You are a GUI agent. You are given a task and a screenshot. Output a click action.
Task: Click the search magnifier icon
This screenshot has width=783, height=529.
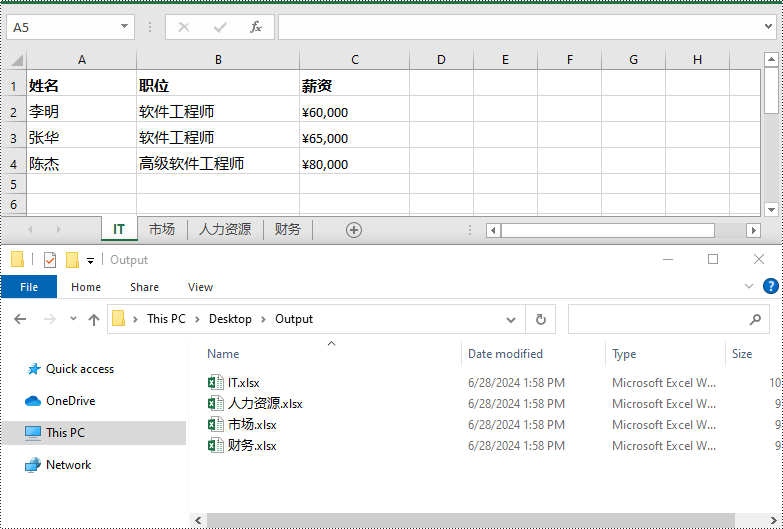pos(756,319)
